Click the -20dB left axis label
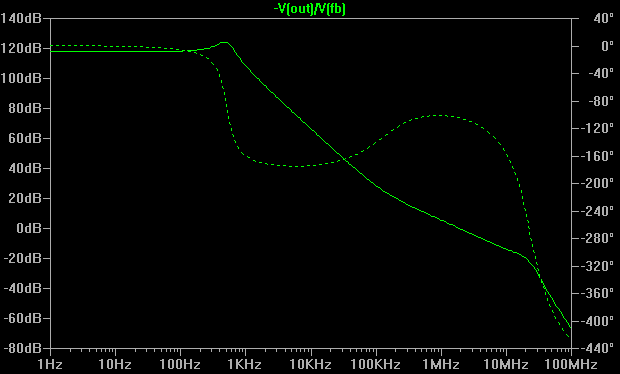 pyautogui.click(x=23, y=258)
